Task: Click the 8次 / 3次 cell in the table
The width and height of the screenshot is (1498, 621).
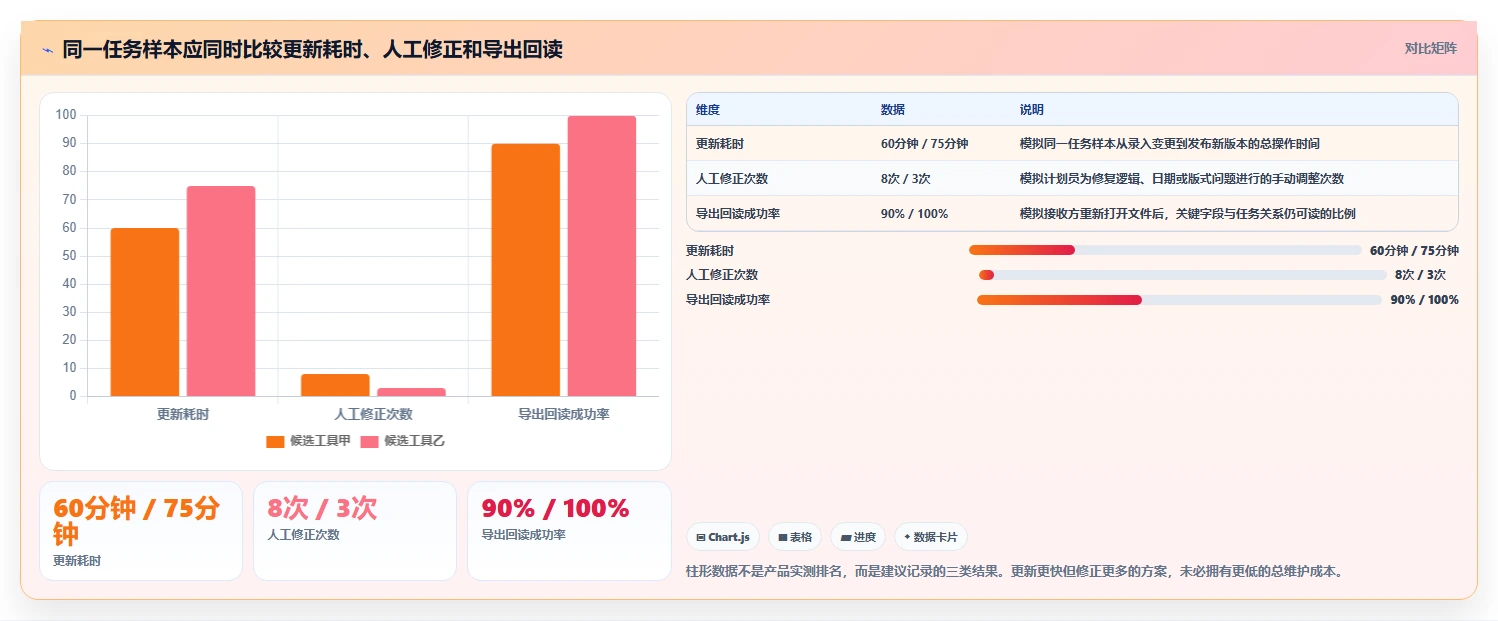Action: 906,179
